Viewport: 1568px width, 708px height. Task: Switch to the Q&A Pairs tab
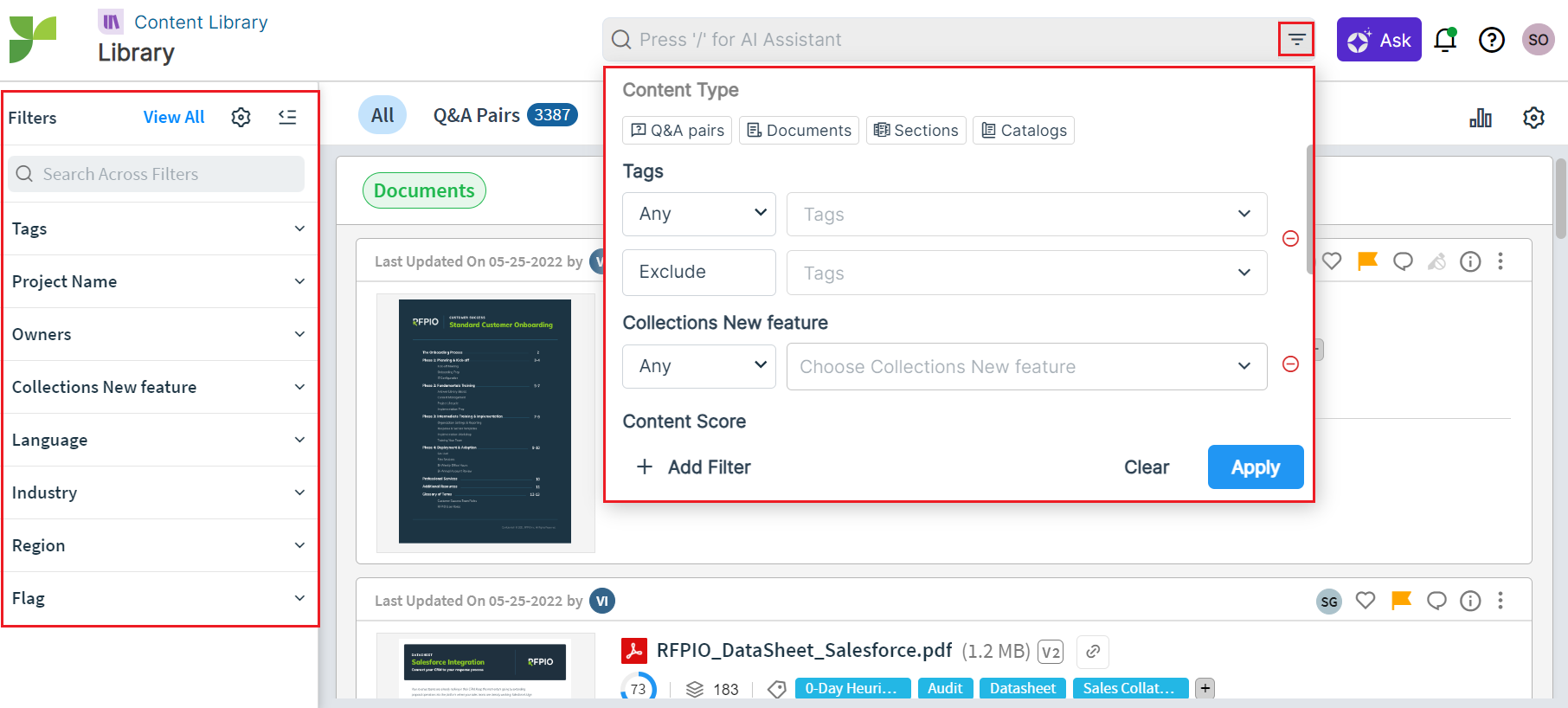pyautogui.click(x=505, y=115)
